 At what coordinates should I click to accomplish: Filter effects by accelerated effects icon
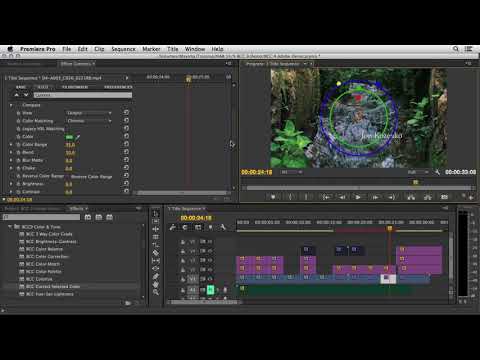(x=88, y=217)
